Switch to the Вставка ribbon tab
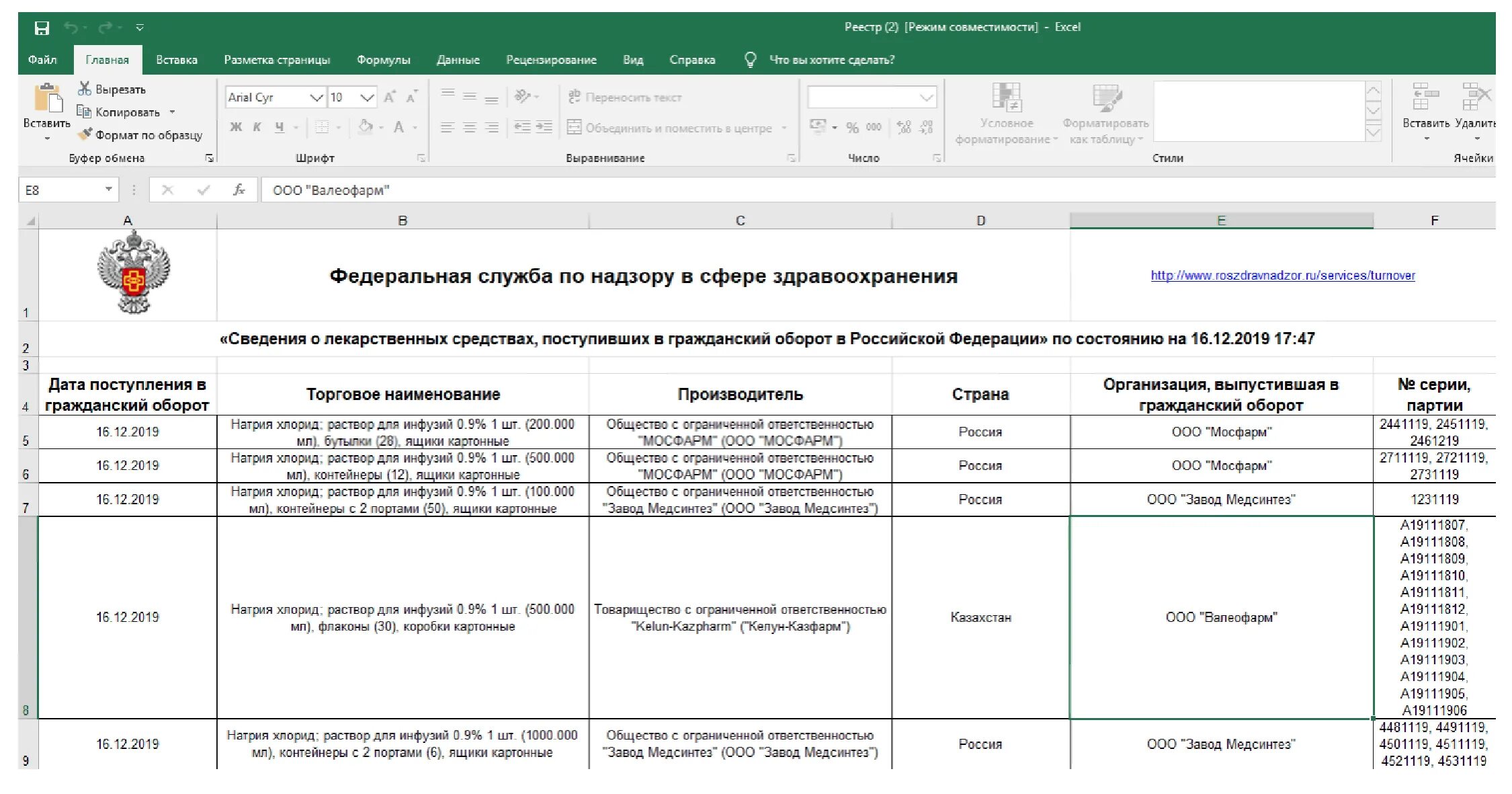Image resolution: width=1512 pixels, height=794 pixels. 177,60
